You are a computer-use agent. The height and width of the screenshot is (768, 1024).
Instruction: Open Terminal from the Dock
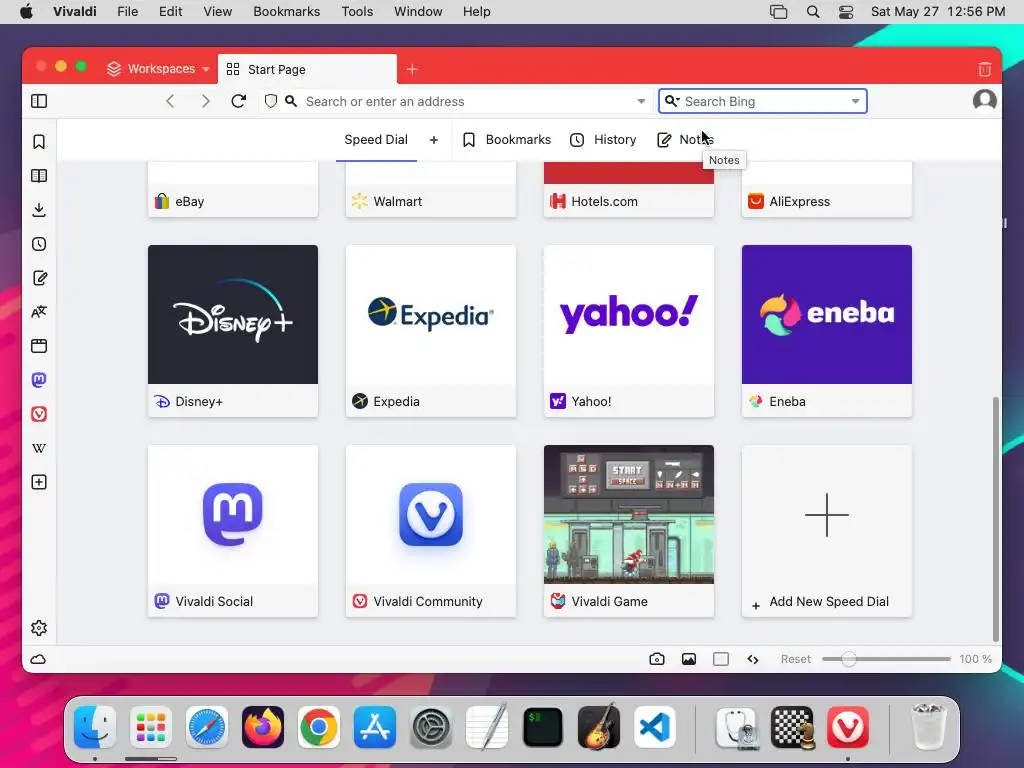543,727
